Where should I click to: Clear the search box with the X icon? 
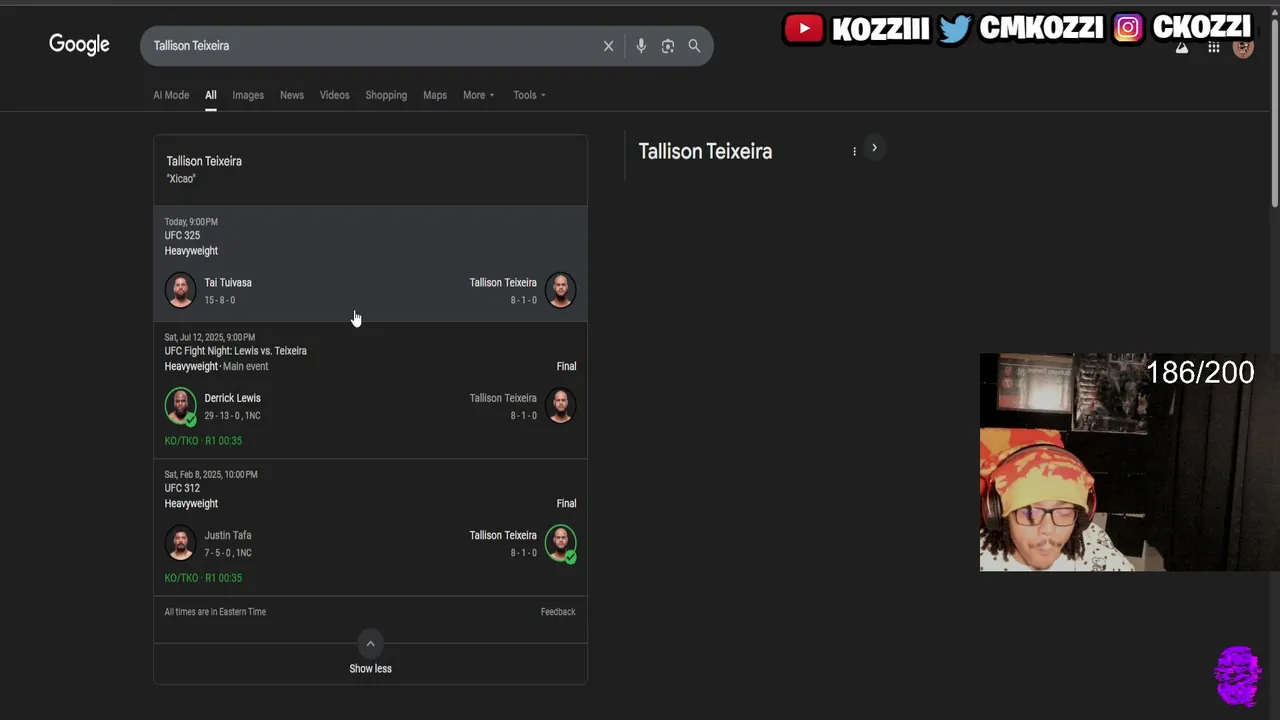tap(608, 46)
